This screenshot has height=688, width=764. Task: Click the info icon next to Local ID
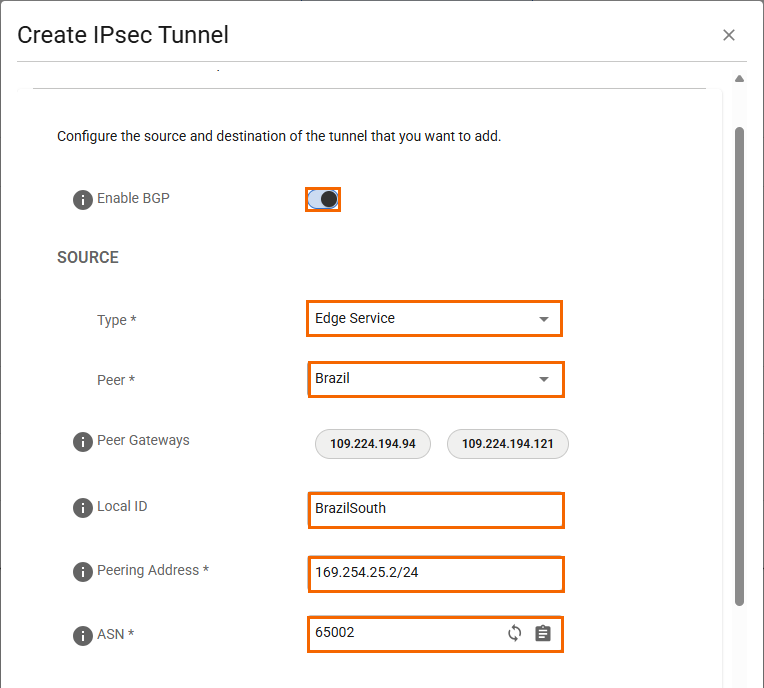click(83, 508)
